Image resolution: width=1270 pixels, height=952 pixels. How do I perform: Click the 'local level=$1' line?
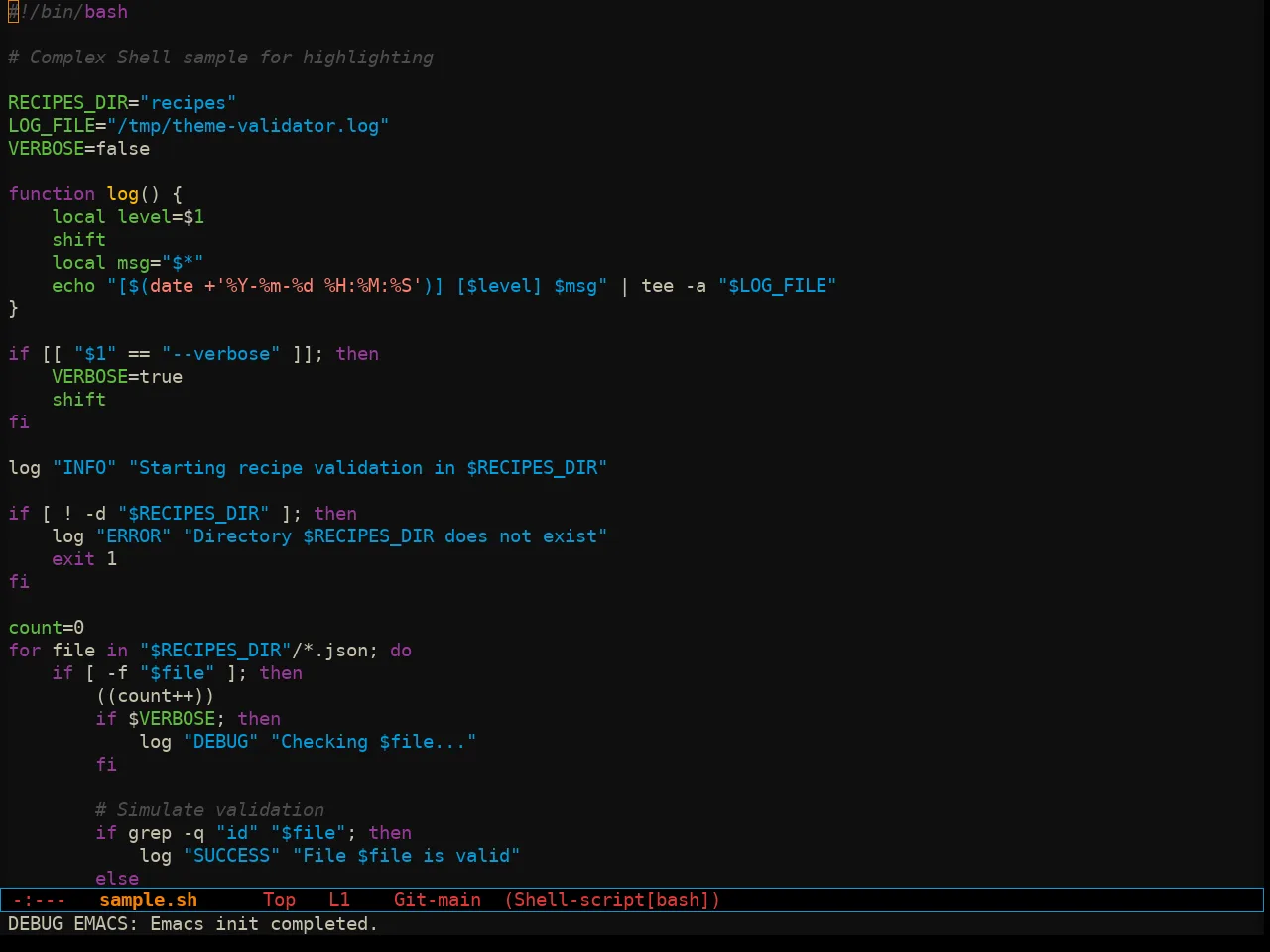(128, 217)
